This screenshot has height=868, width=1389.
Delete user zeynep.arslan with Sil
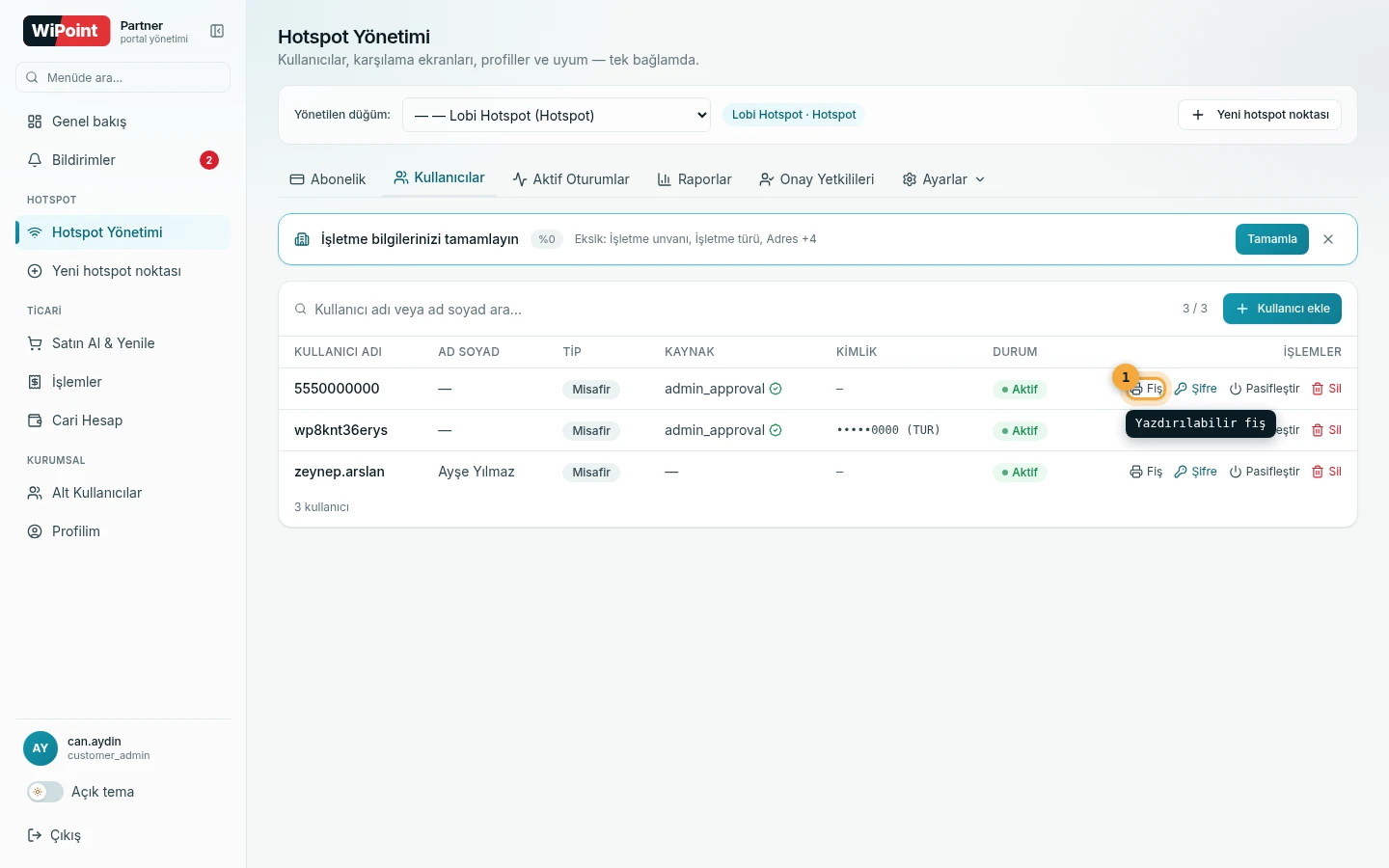click(x=1326, y=472)
